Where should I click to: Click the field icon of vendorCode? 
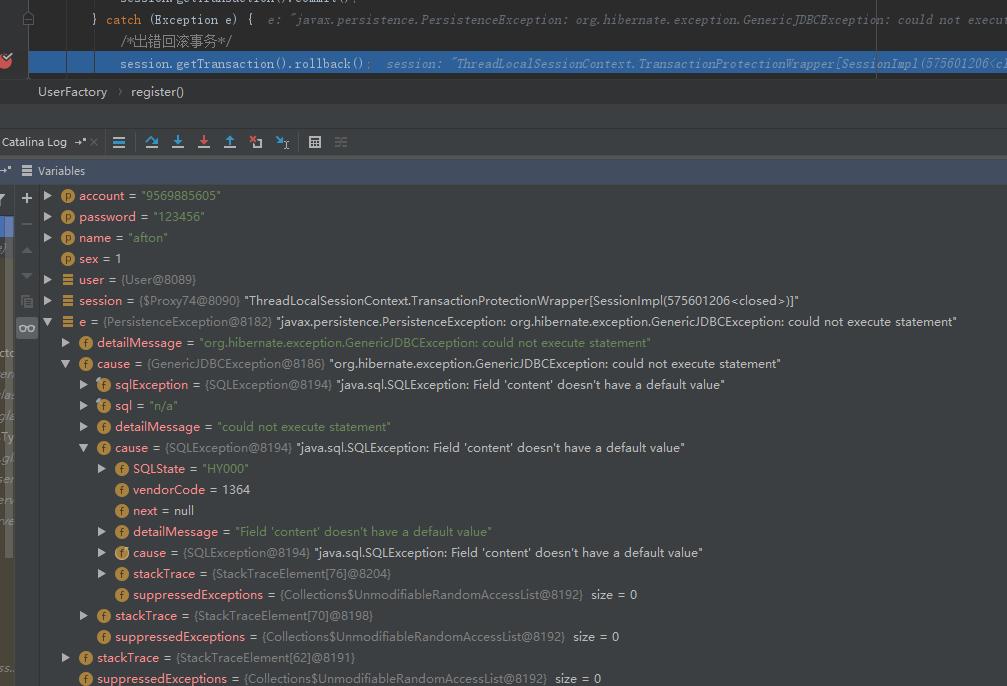coord(122,490)
